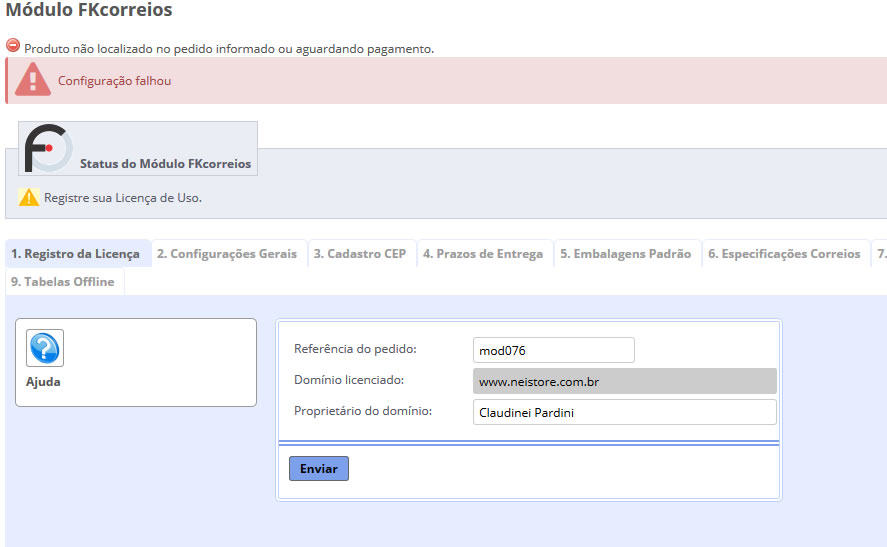Click the Domínio licenciado label
Viewport: 887px width, 547px height.
pyautogui.click(x=349, y=380)
